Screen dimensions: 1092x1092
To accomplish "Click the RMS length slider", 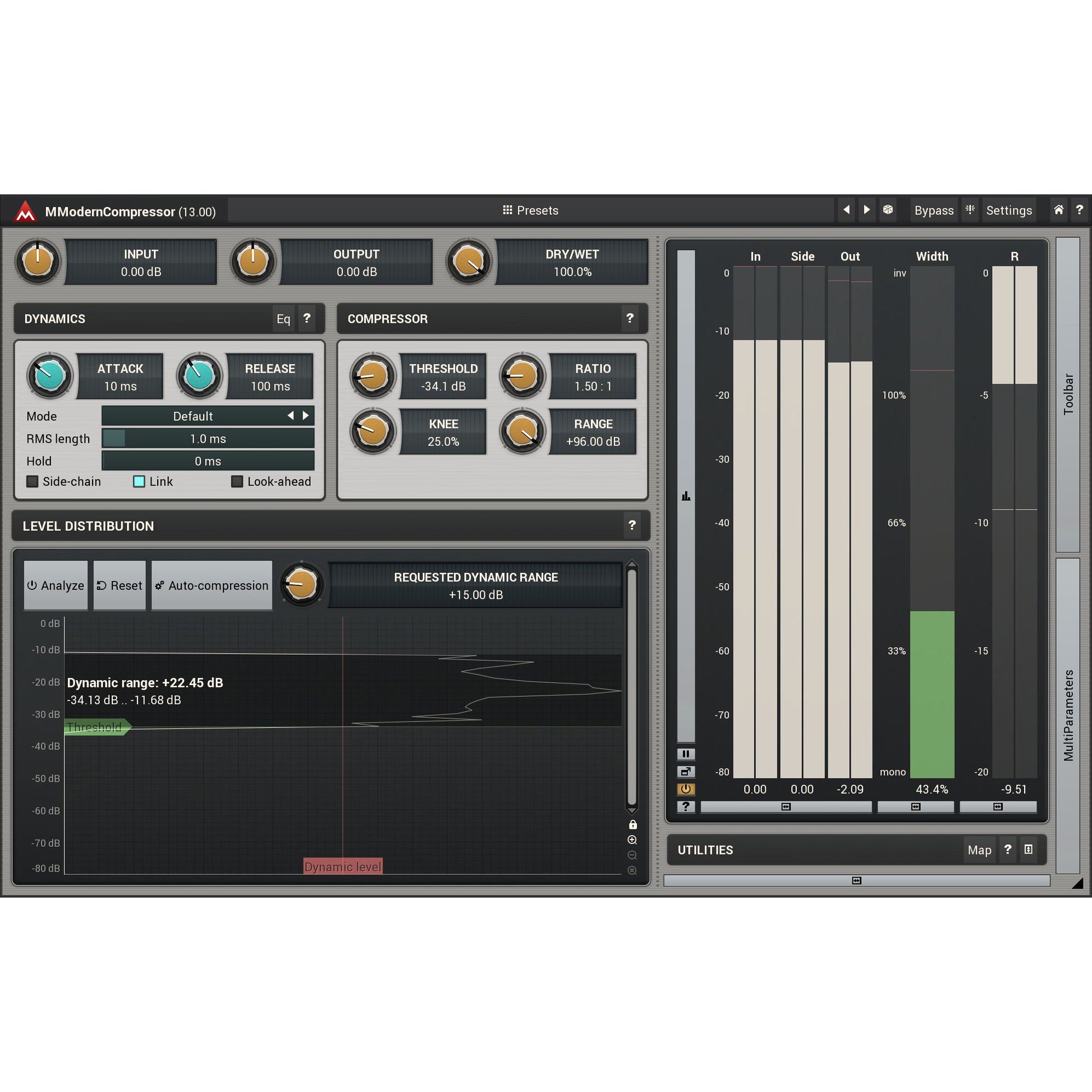I will pos(208,439).
